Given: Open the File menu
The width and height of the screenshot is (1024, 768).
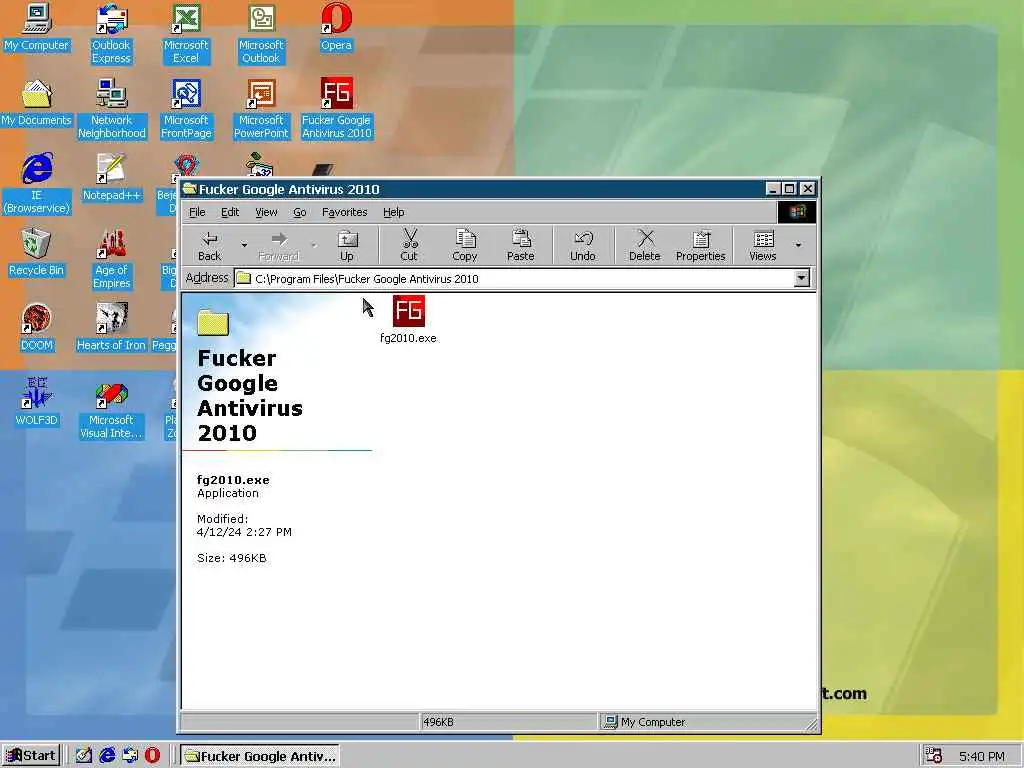Looking at the screenshot, I should point(197,212).
